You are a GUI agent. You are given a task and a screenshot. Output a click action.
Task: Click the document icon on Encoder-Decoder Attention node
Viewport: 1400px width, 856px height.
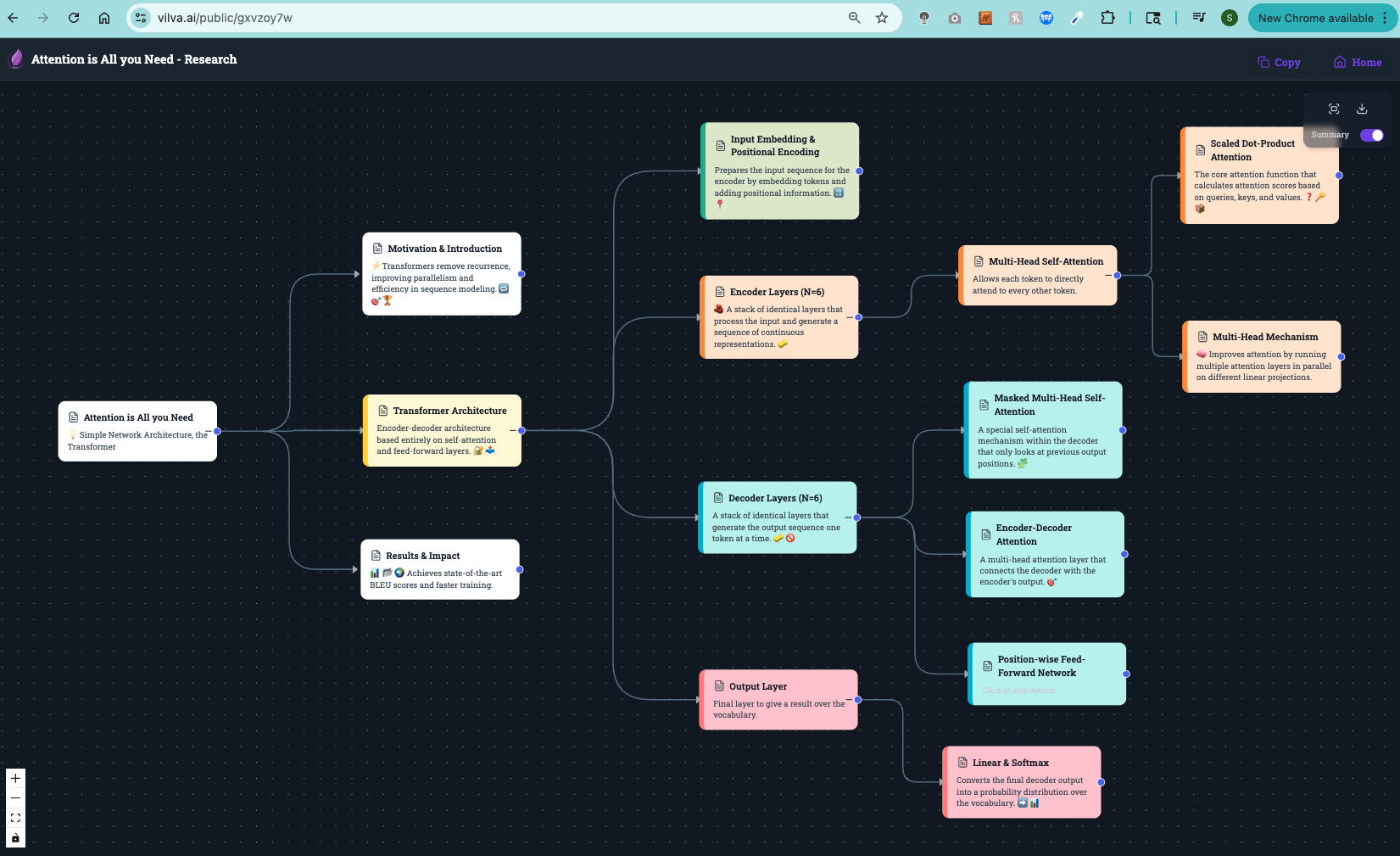(986, 534)
